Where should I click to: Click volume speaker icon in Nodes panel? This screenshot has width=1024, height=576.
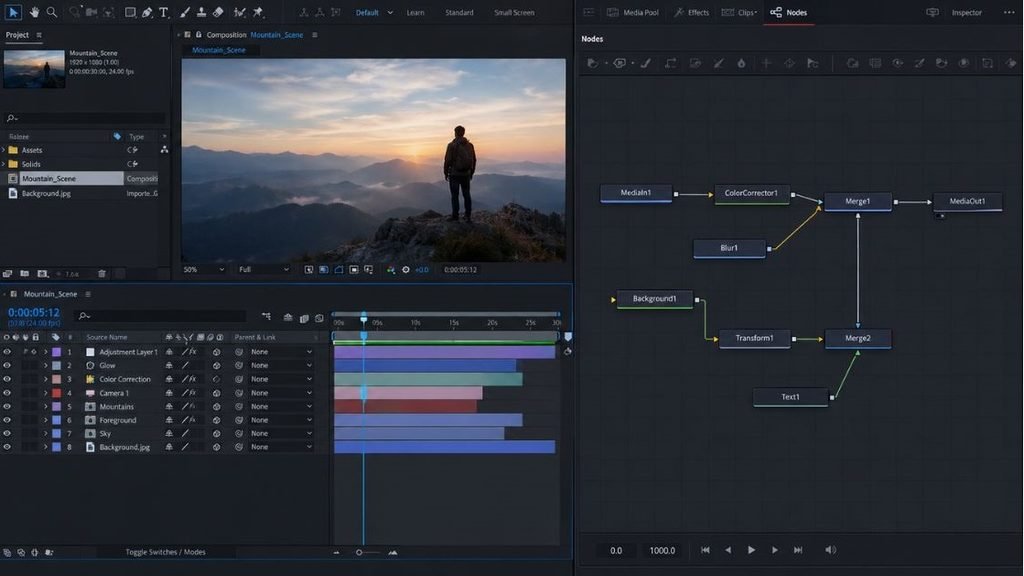pyautogui.click(x=830, y=550)
